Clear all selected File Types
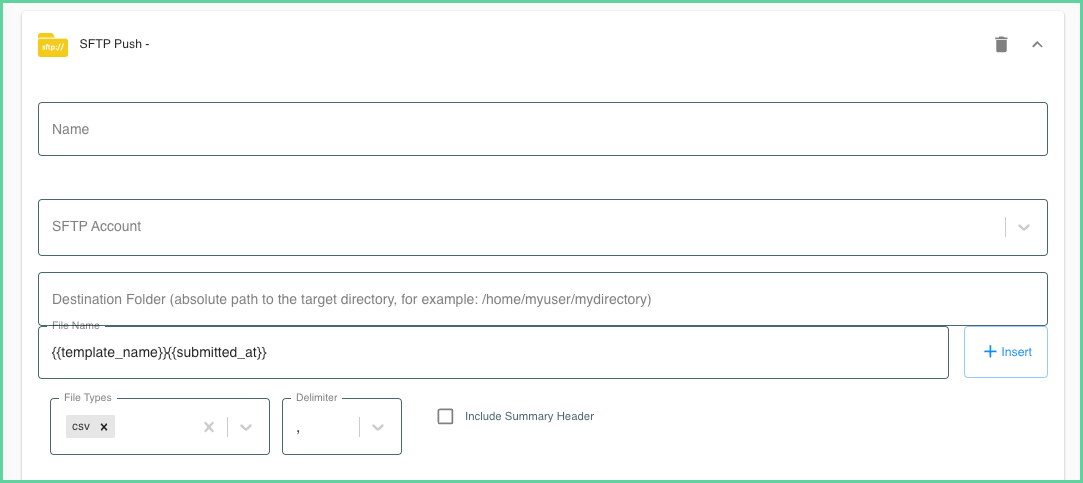The image size is (1083, 483). (x=209, y=427)
